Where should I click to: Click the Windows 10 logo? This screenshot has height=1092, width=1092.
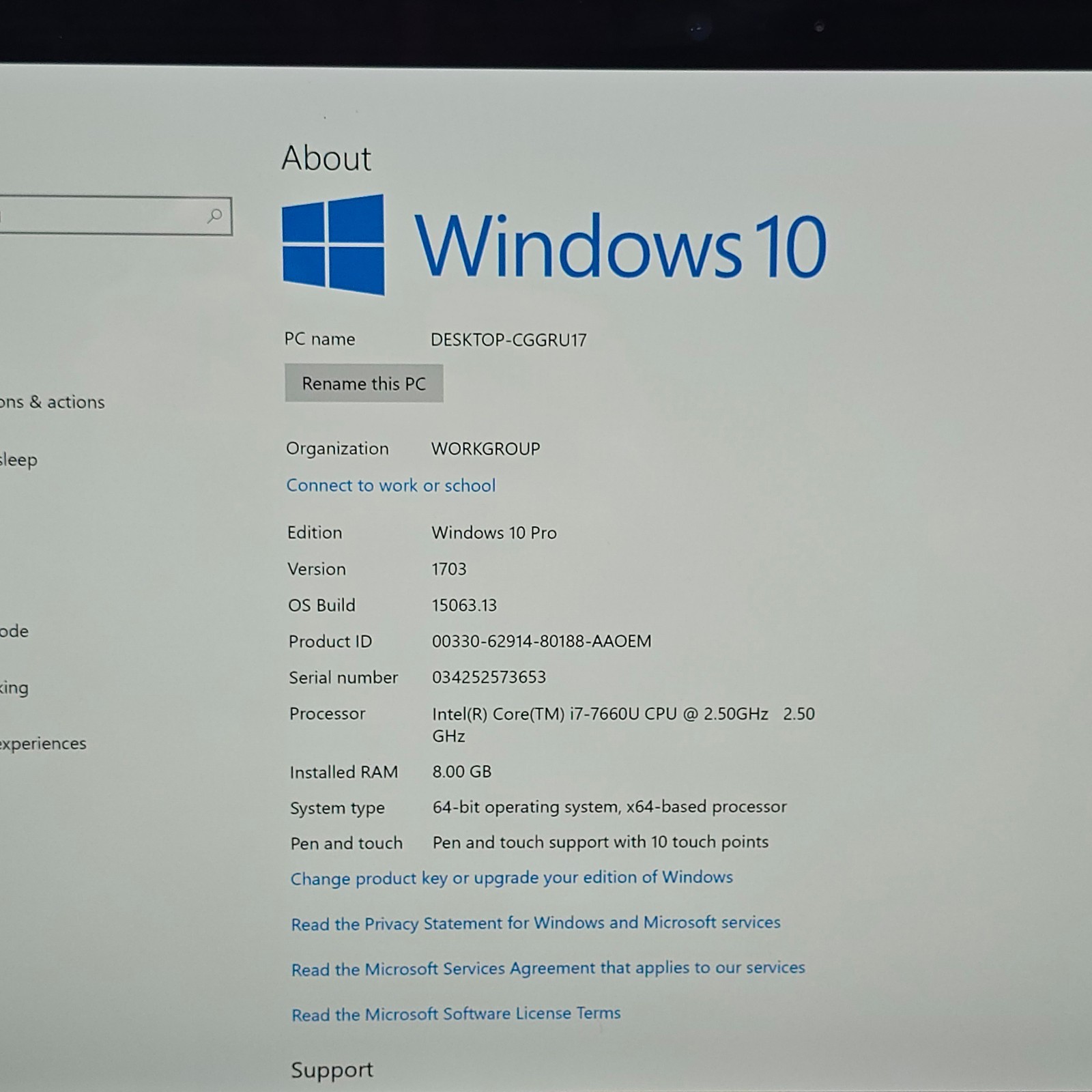click(x=334, y=245)
